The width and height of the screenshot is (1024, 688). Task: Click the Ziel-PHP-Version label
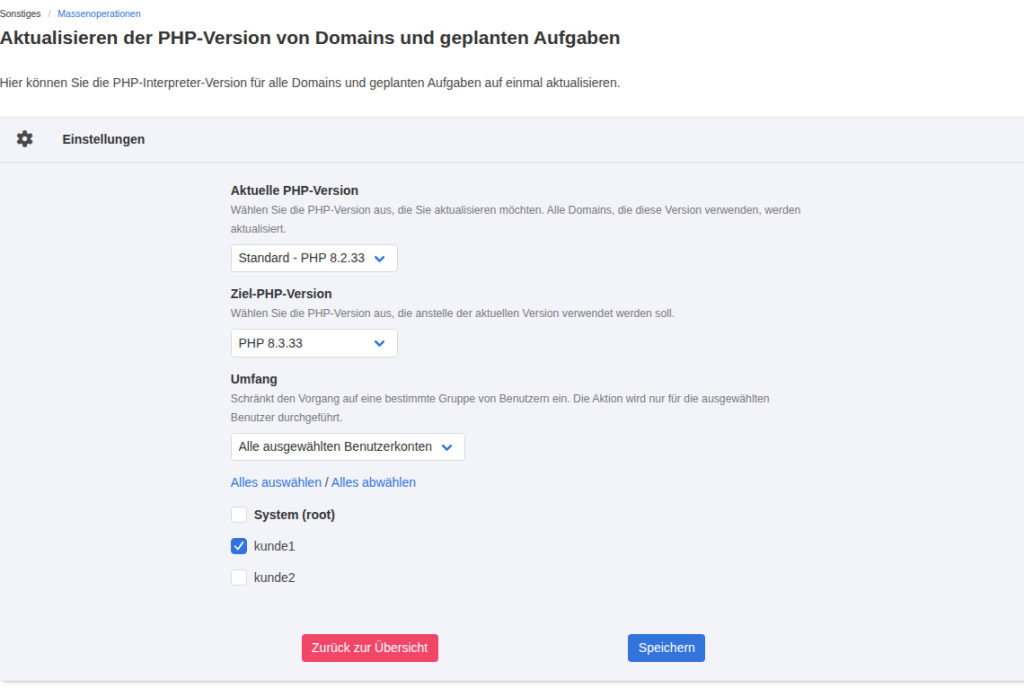pyautogui.click(x=281, y=294)
